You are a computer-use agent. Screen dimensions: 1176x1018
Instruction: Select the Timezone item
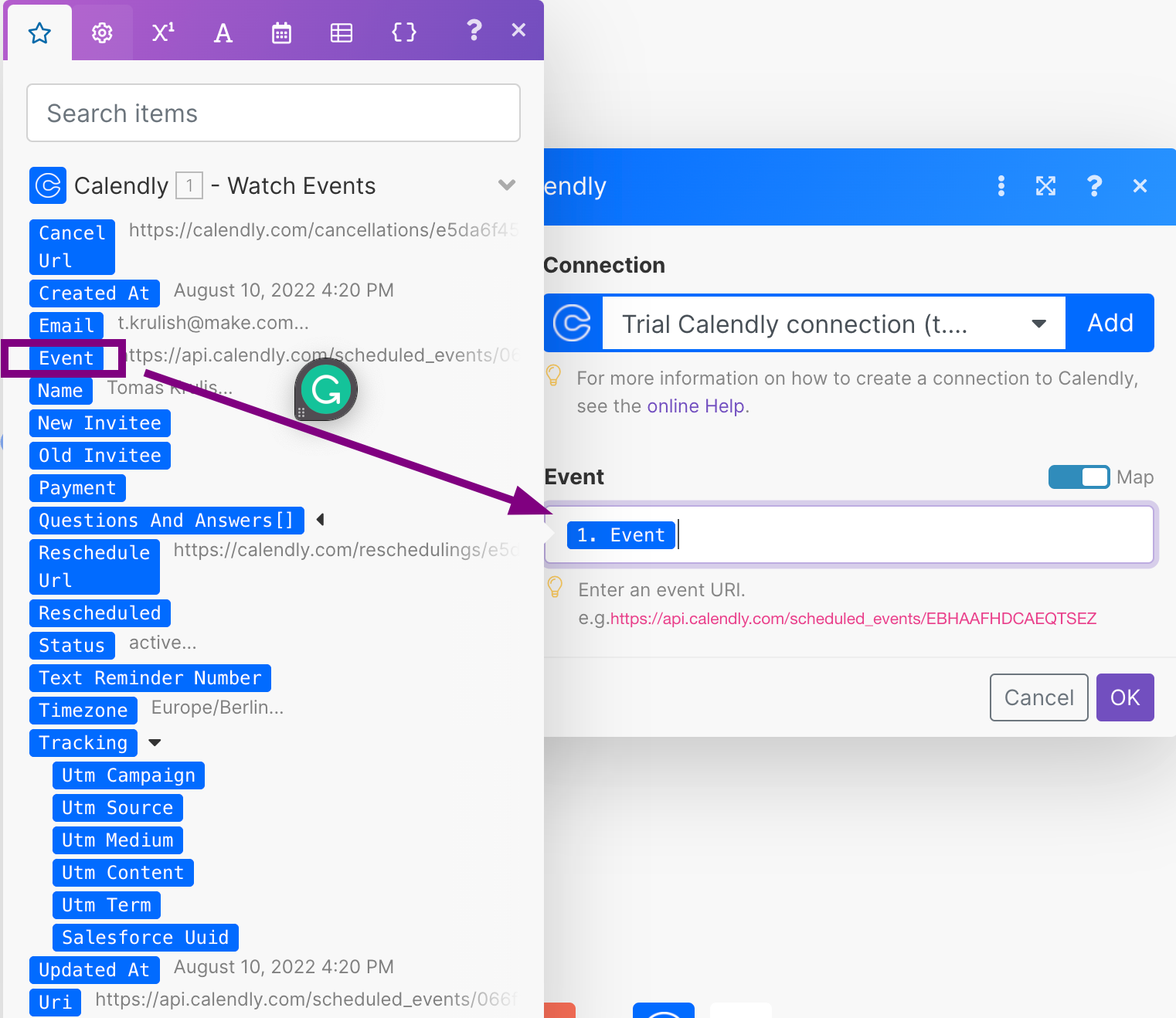[x=83, y=711]
